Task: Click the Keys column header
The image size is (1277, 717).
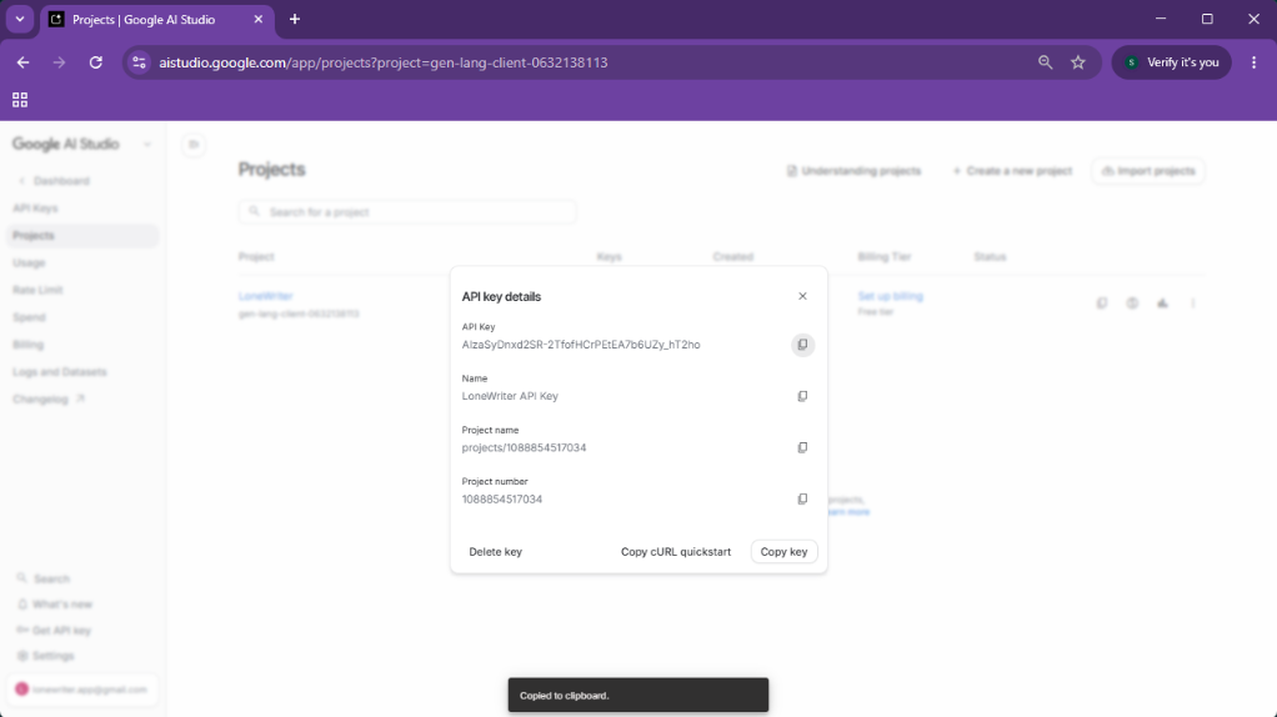Action: point(609,257)
